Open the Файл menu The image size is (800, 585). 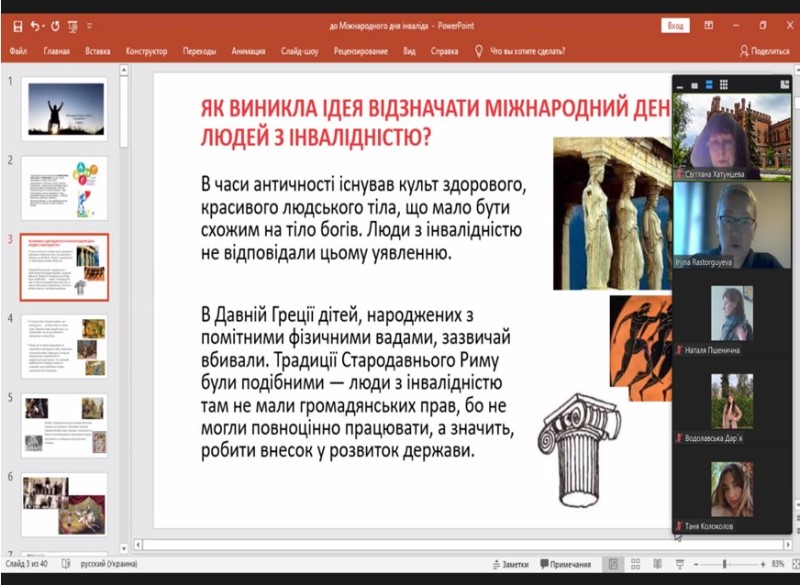coord(18,51)
